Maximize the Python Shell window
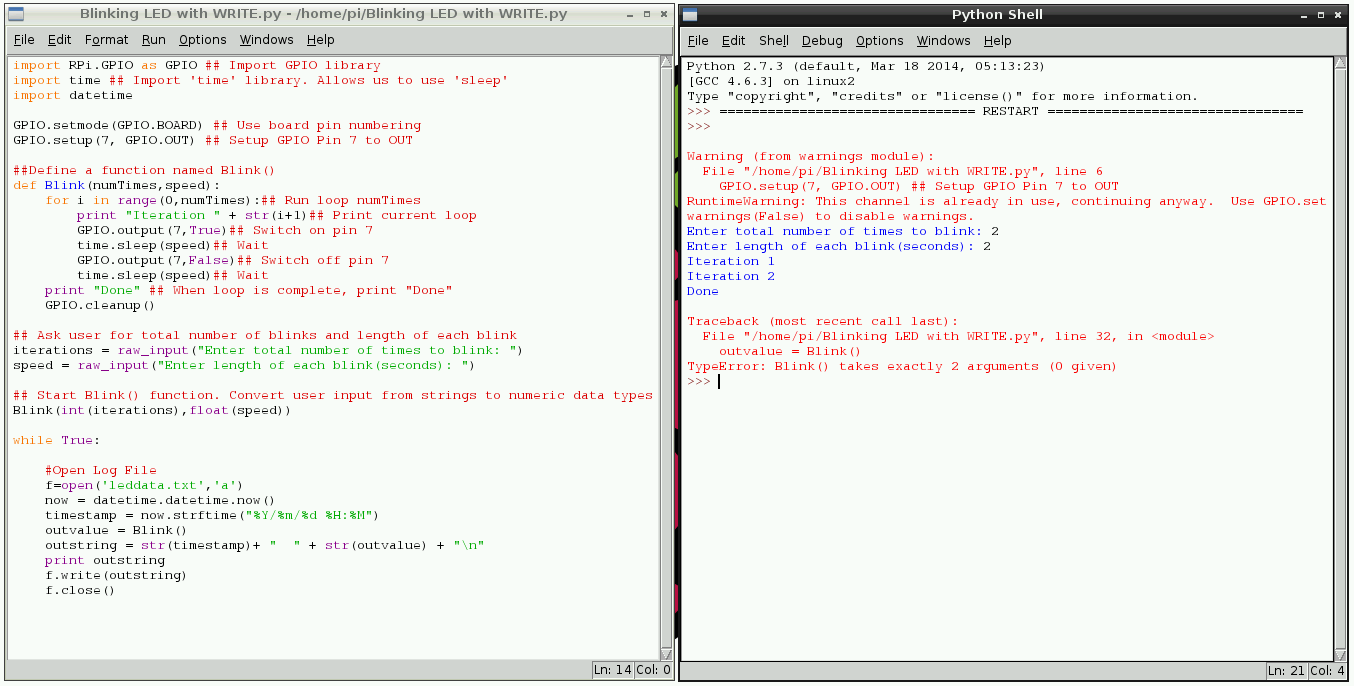1354x686 pixels. [x=1322, y=14]
